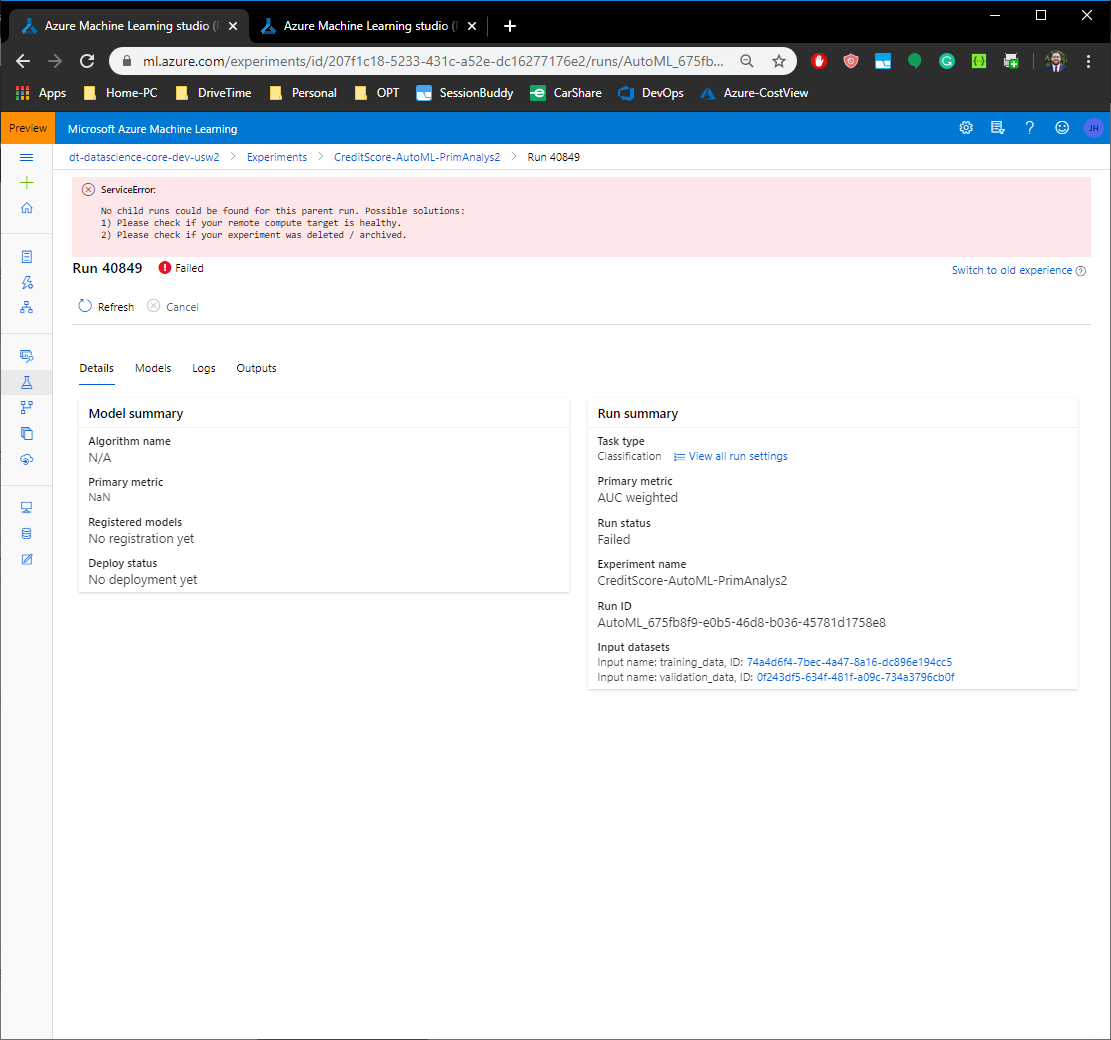Select the Experiments flask icon
The width and height of the screenshot is (1111, 1040).
tap(27, 382)
